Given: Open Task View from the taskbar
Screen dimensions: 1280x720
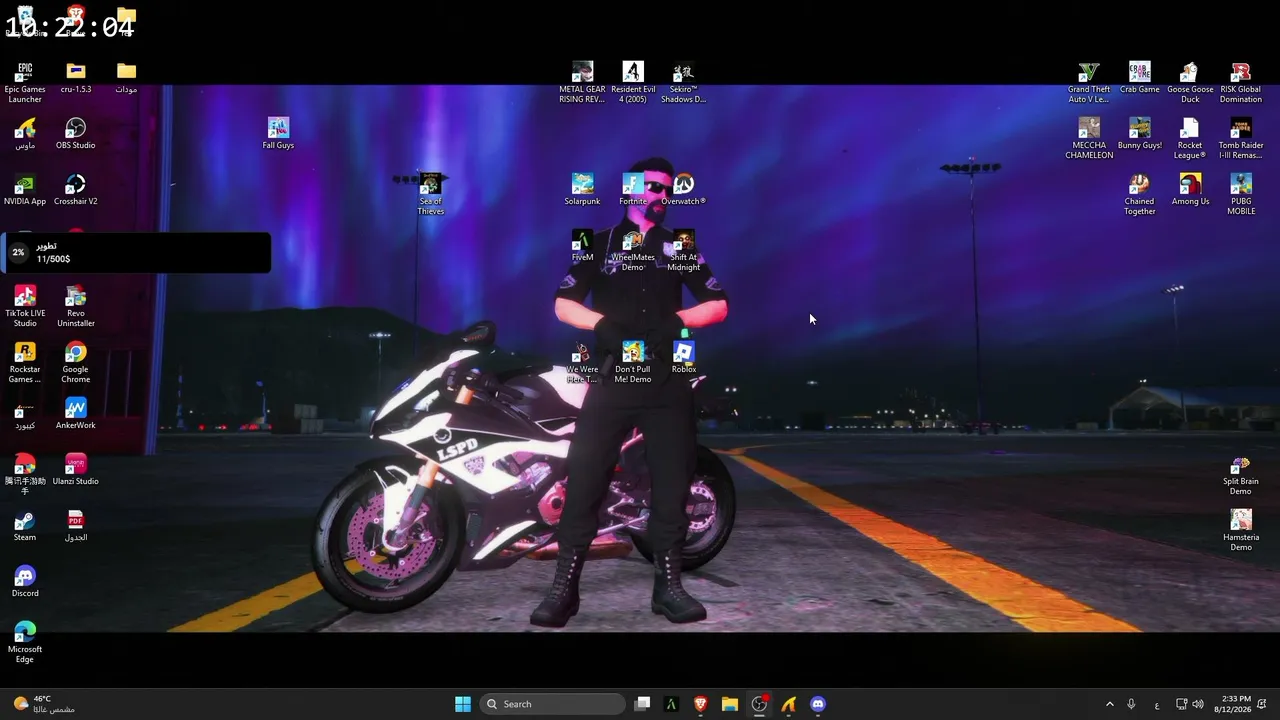Looking at the screenshot, I should coord(643,704).
